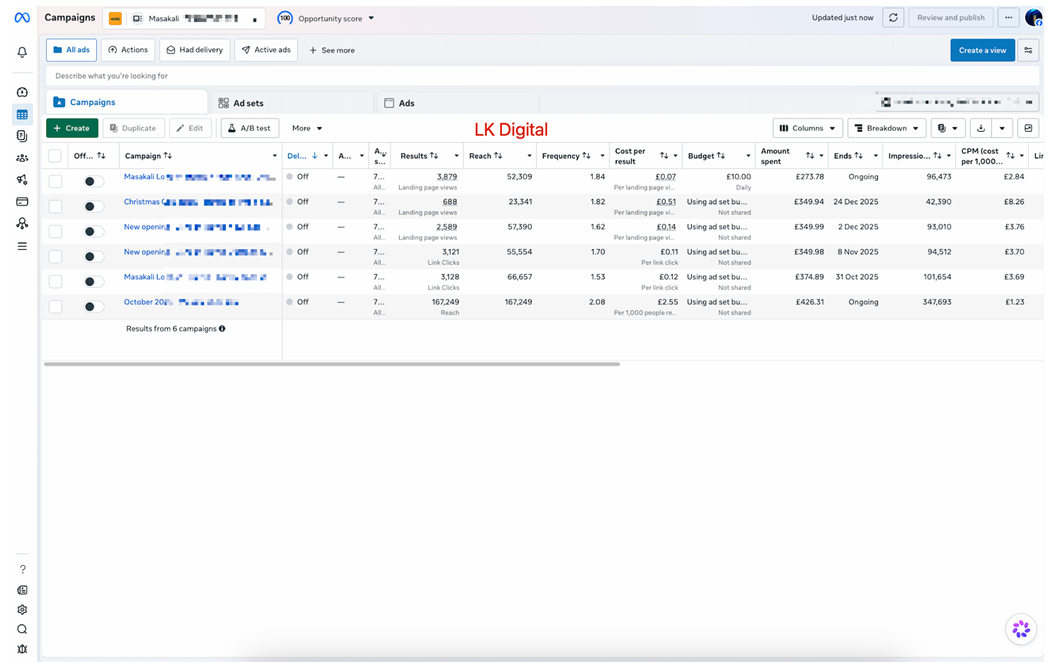Switch to the Campaigns tab

point(126,102)
